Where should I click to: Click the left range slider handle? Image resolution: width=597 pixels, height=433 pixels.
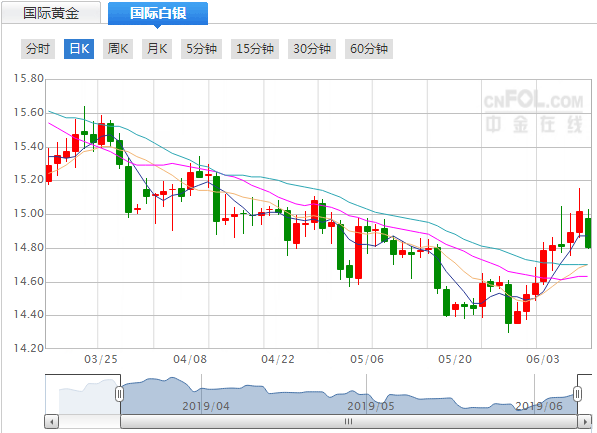point(120,394)
